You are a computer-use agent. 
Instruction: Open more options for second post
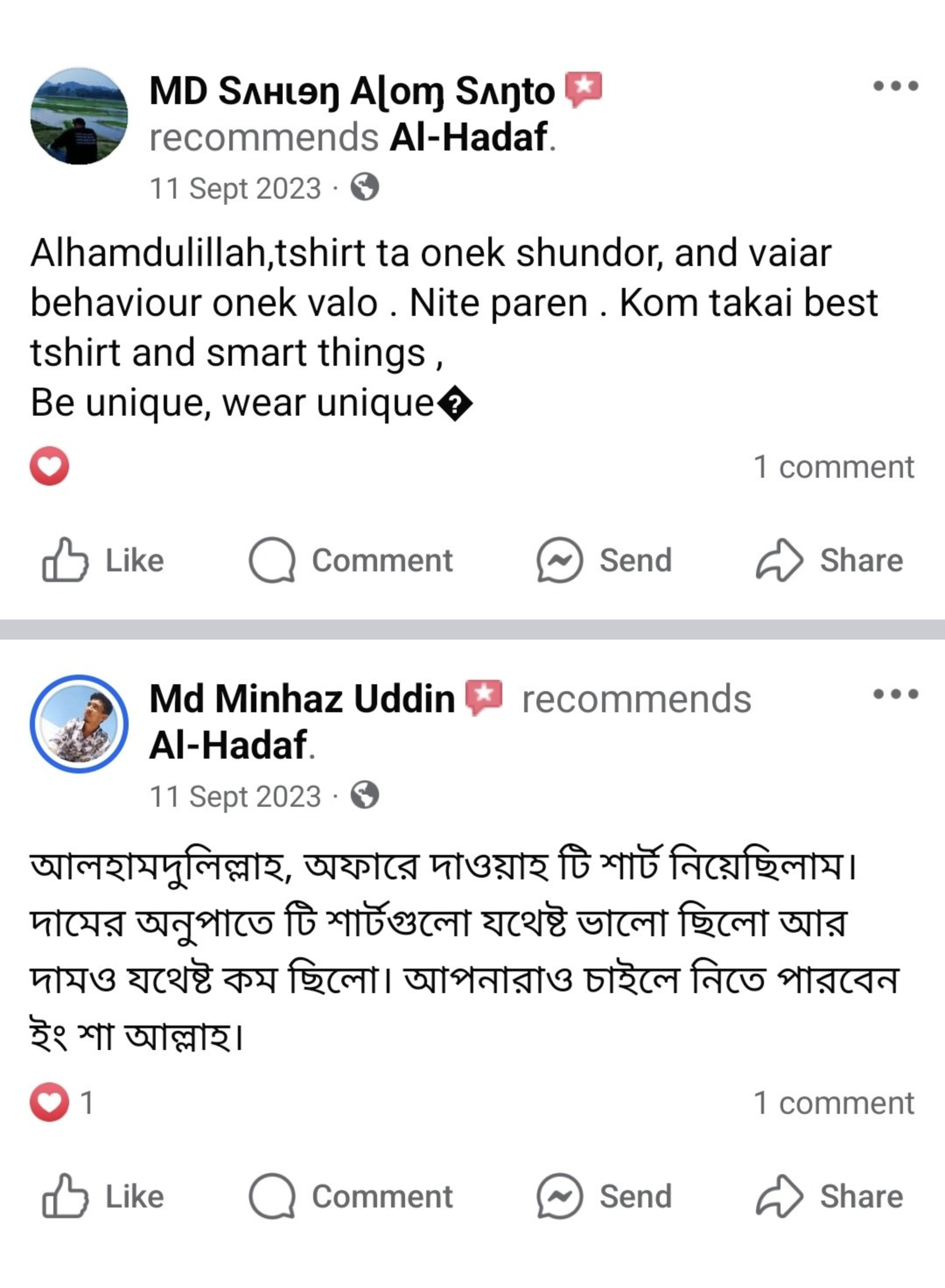pos(895,694)
